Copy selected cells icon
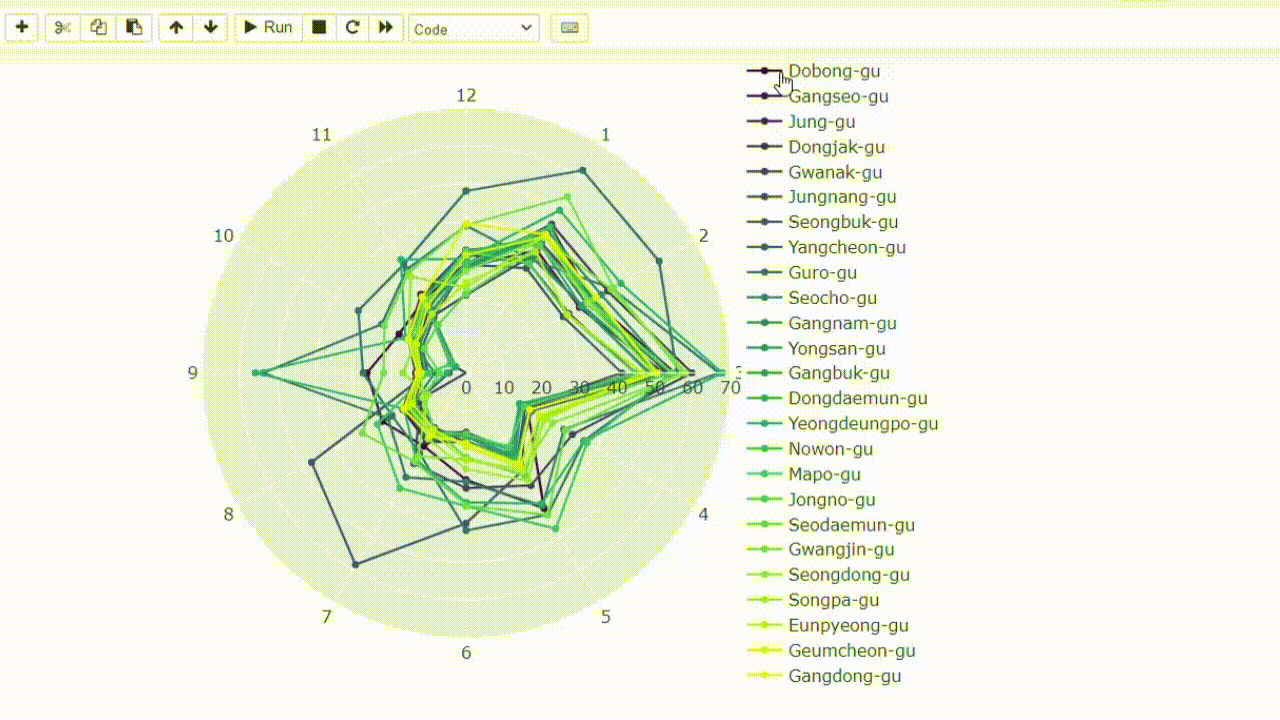This screenshot has height=720, width=1280. pyautogui.click(x=98, y=27)
